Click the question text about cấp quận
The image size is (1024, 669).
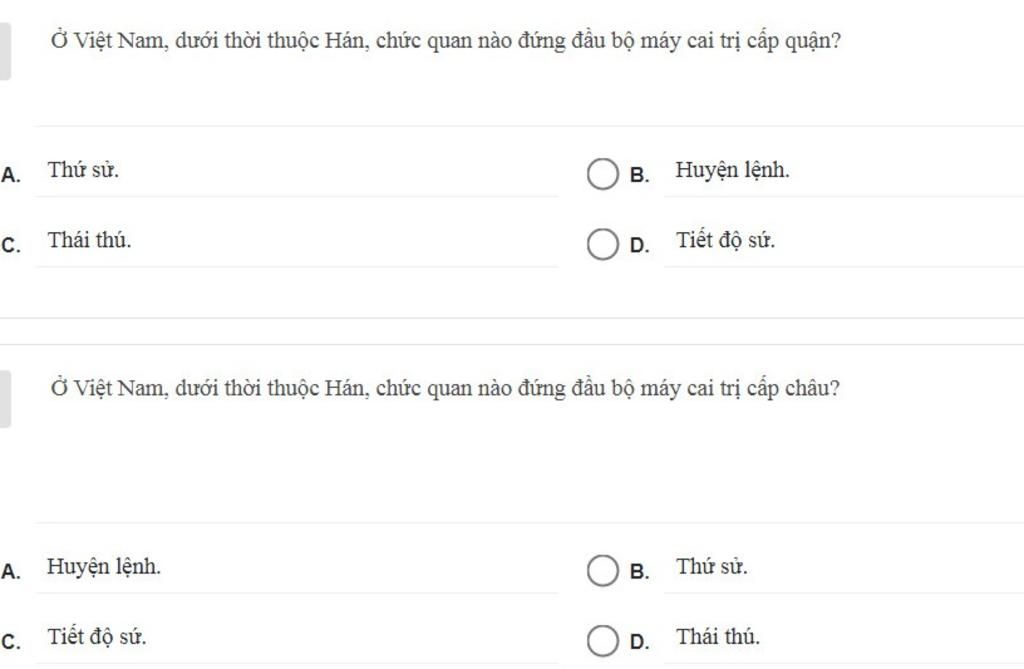[x=445, y=41]
